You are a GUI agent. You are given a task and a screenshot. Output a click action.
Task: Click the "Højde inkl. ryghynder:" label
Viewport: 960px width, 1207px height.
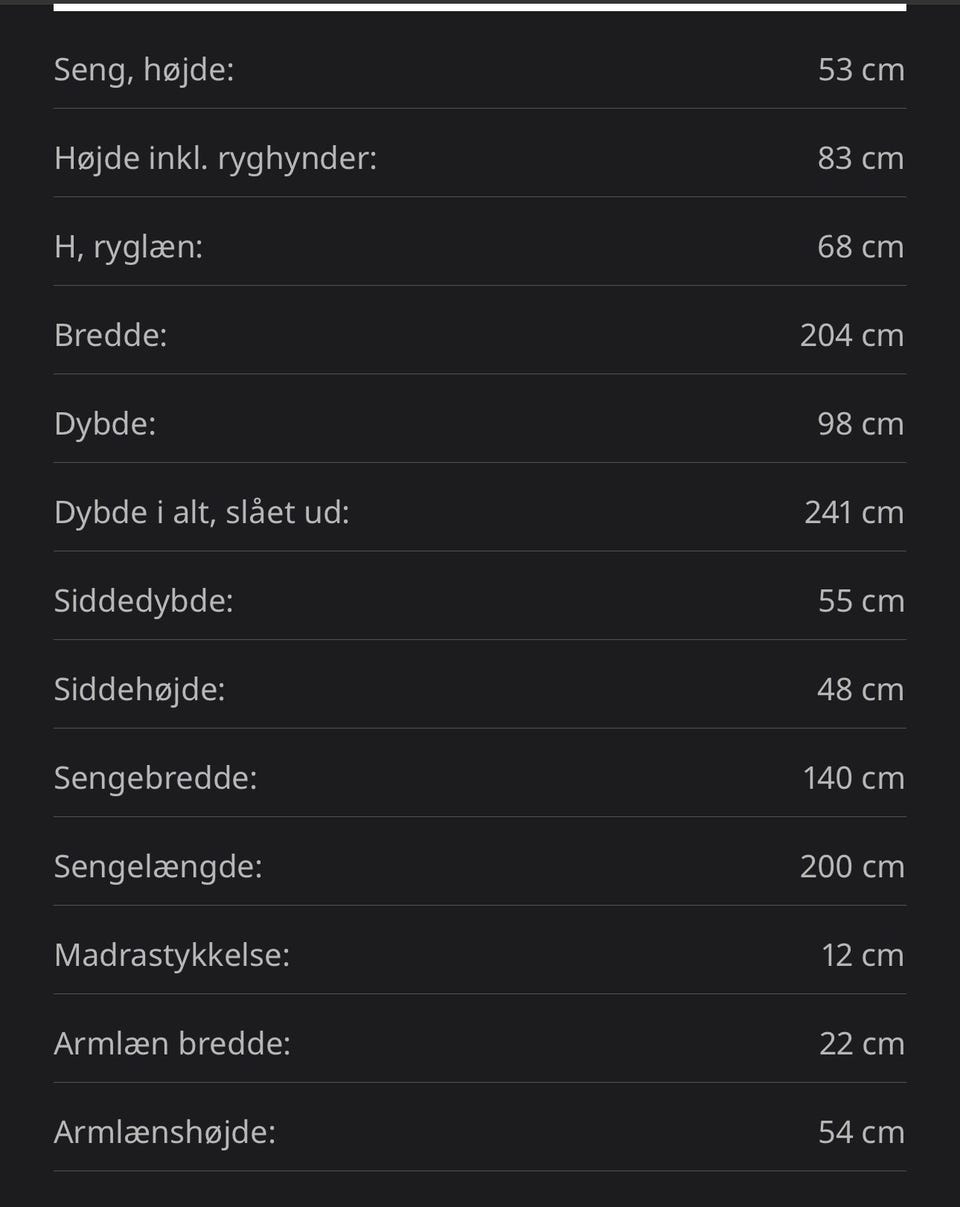tap(215, 158)
